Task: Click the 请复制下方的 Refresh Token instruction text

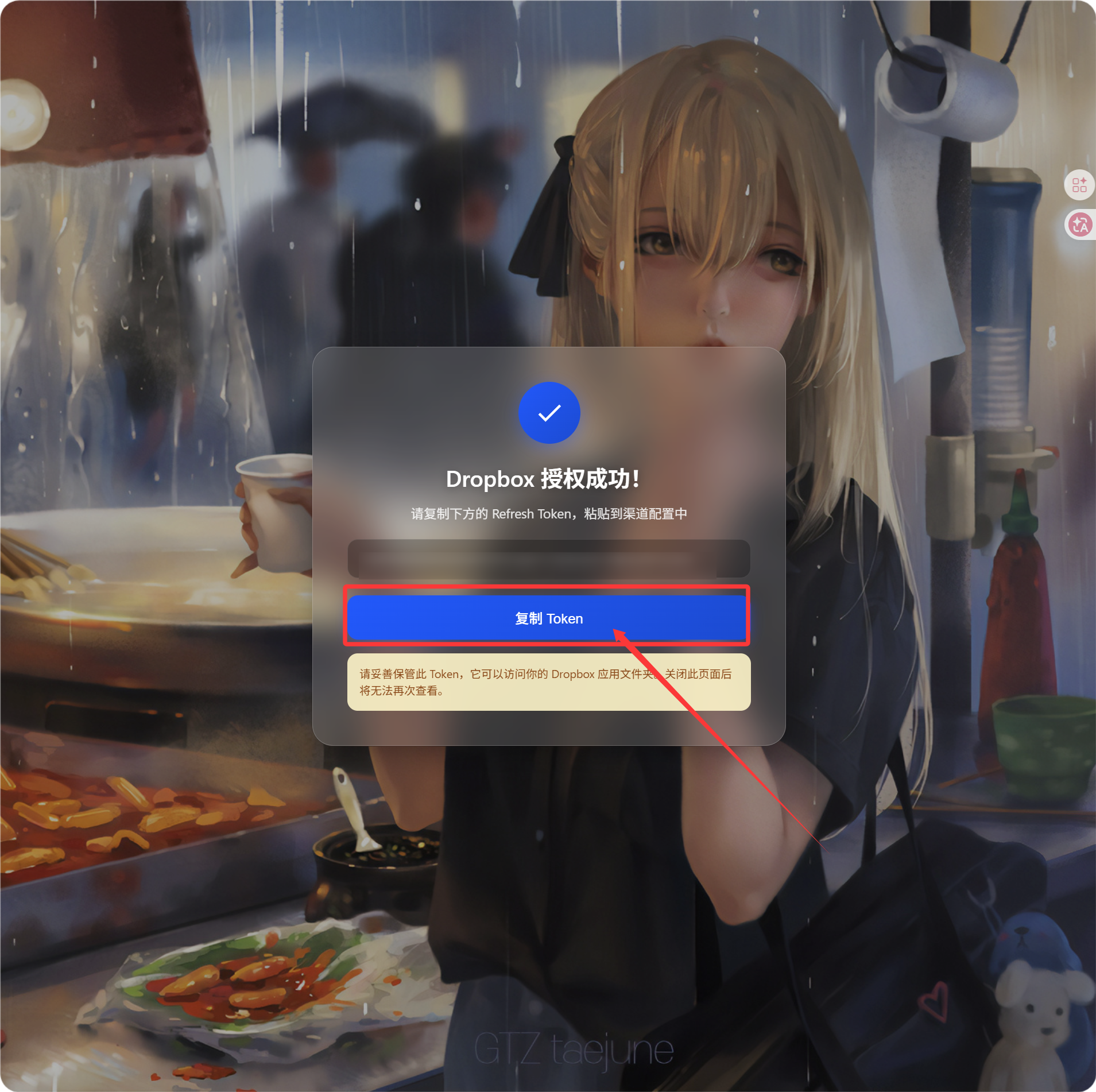Action: 549,514
